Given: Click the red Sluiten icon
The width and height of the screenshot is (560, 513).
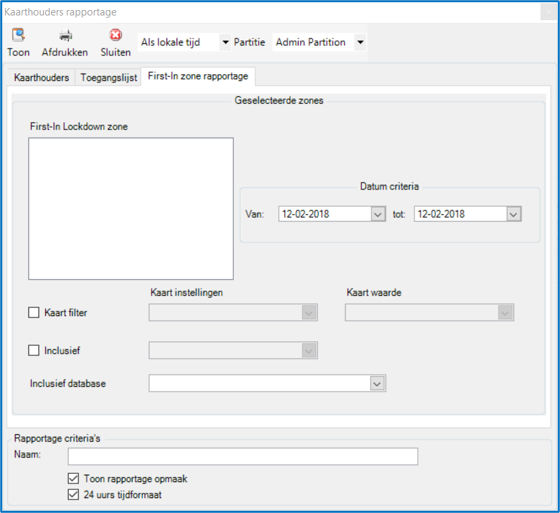Looking at the screenshot, I should [115, 35].
